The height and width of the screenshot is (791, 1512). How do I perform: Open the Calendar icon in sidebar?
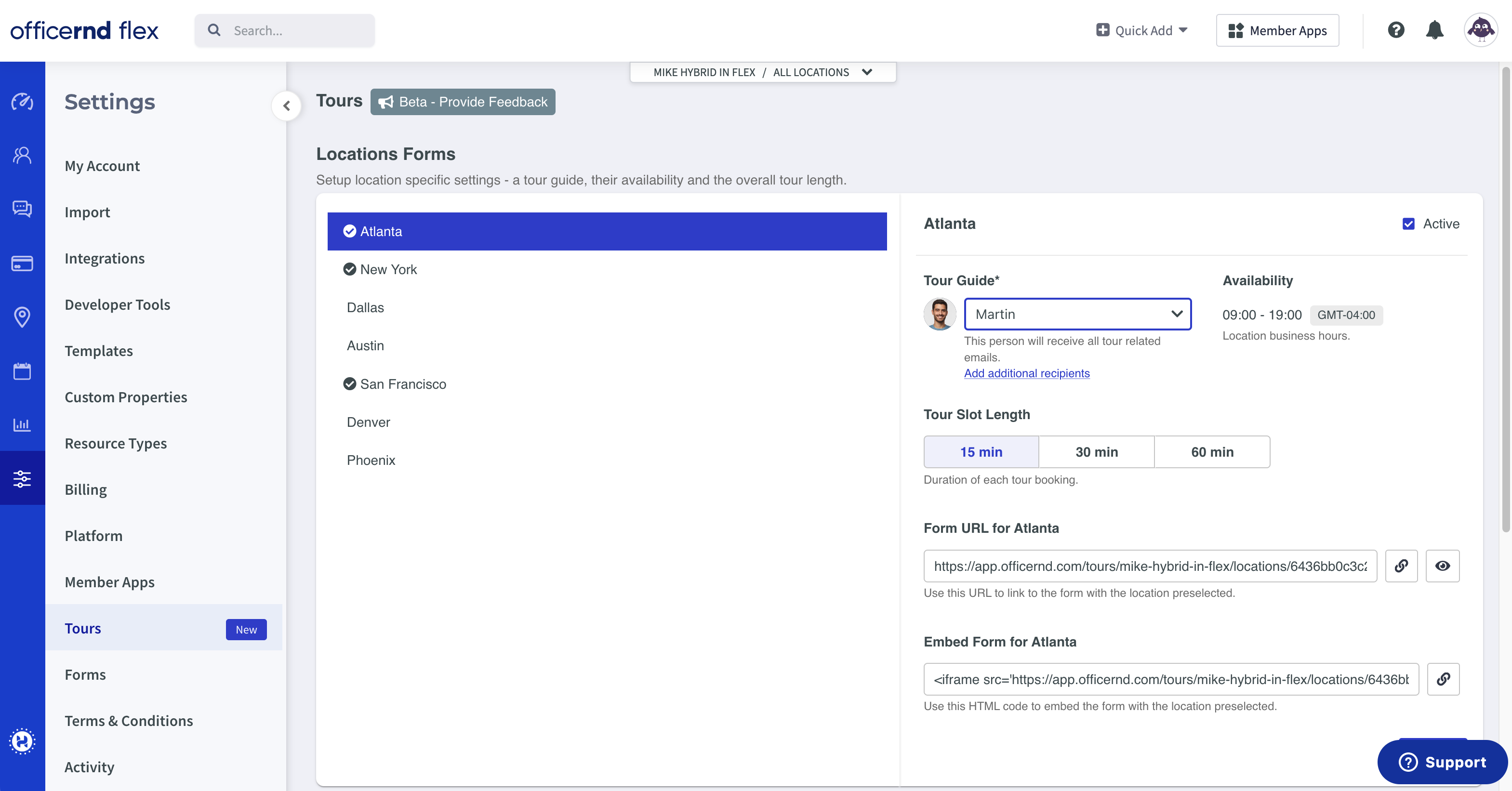coord(22,371)
